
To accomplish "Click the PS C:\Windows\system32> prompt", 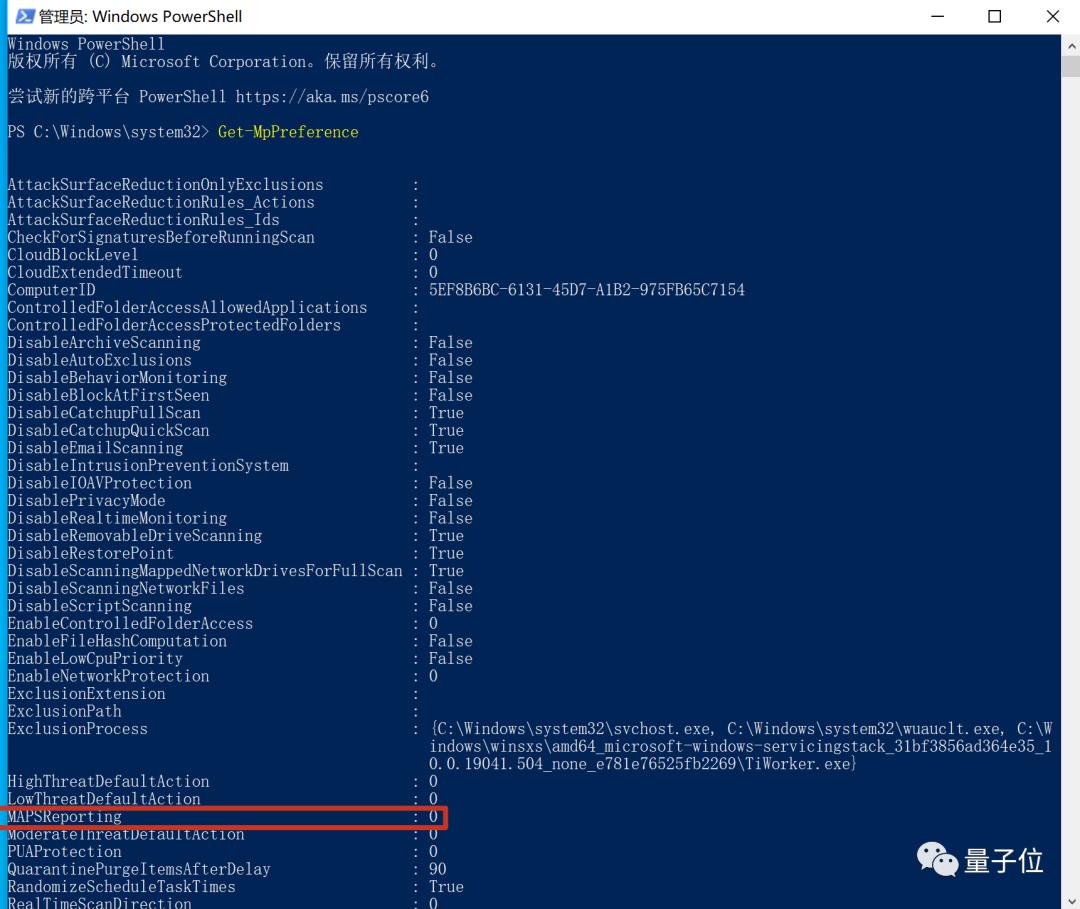I will (107, 132).
